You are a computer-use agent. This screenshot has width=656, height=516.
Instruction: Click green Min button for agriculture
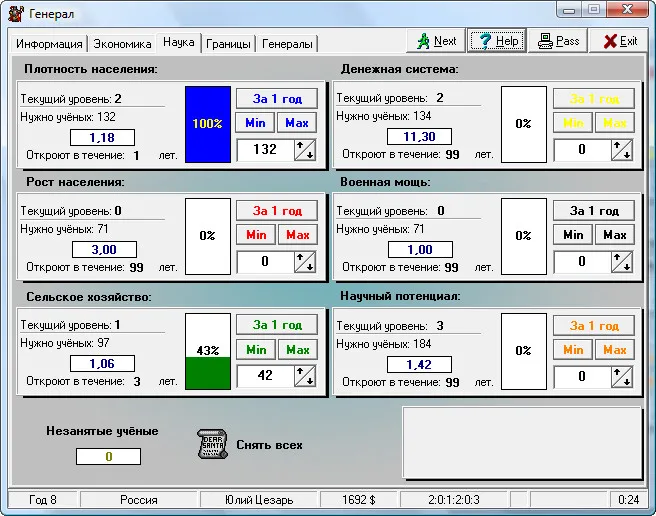tap(256, 349)
